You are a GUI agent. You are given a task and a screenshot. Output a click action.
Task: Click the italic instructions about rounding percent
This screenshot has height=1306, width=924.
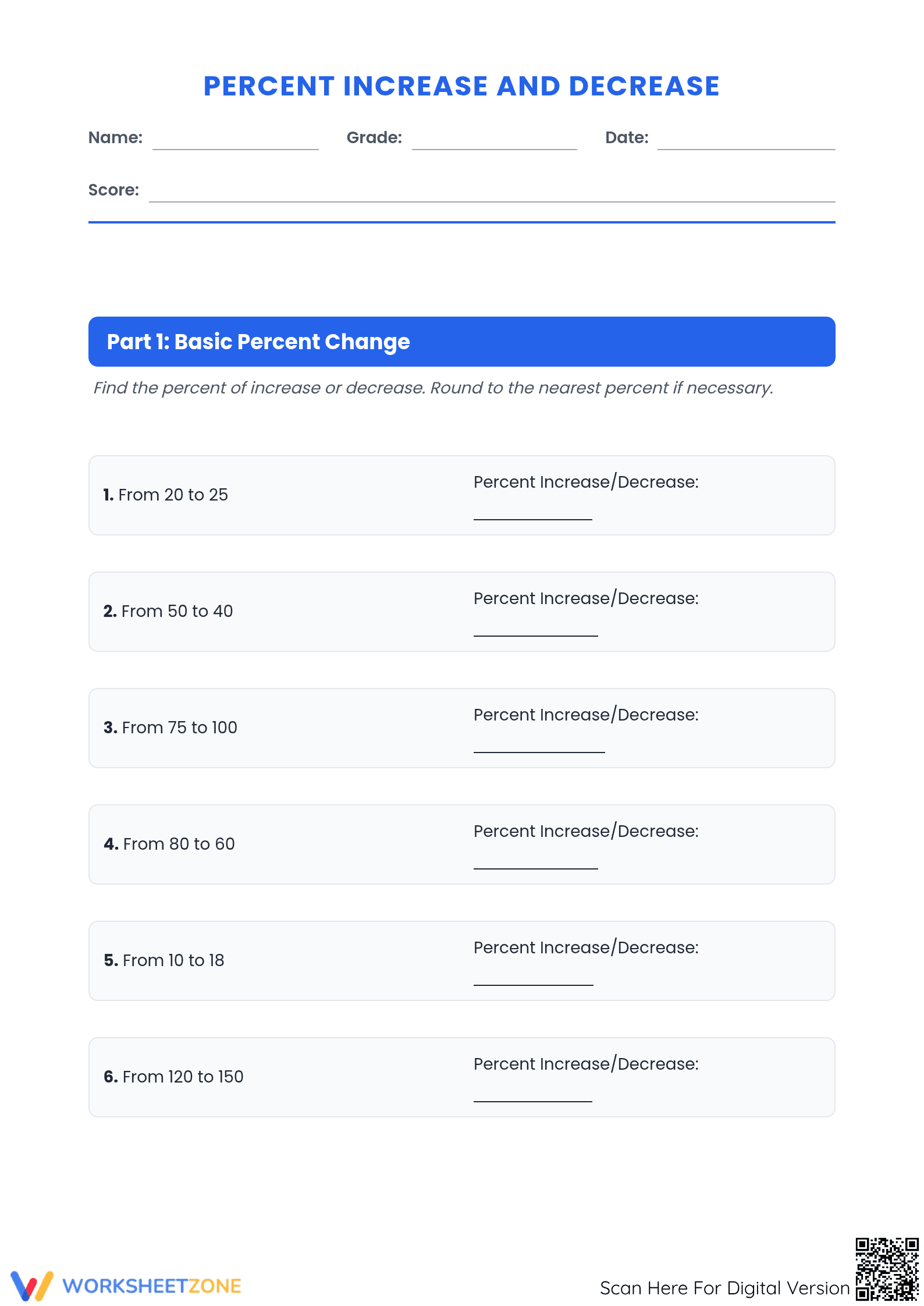click(x=433, y=388)
